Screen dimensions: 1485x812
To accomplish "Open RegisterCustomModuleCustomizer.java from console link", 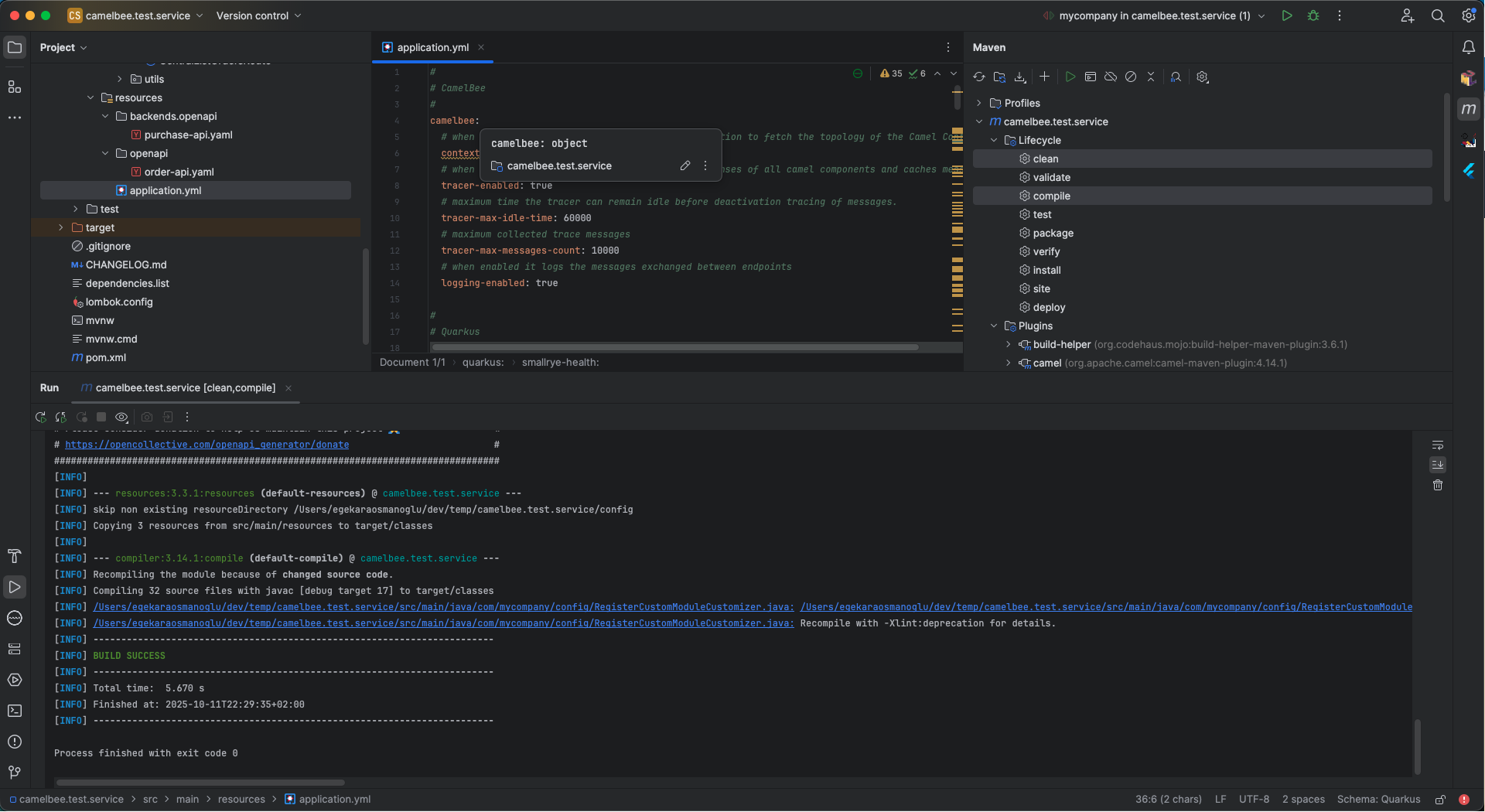I will [441, 606].
